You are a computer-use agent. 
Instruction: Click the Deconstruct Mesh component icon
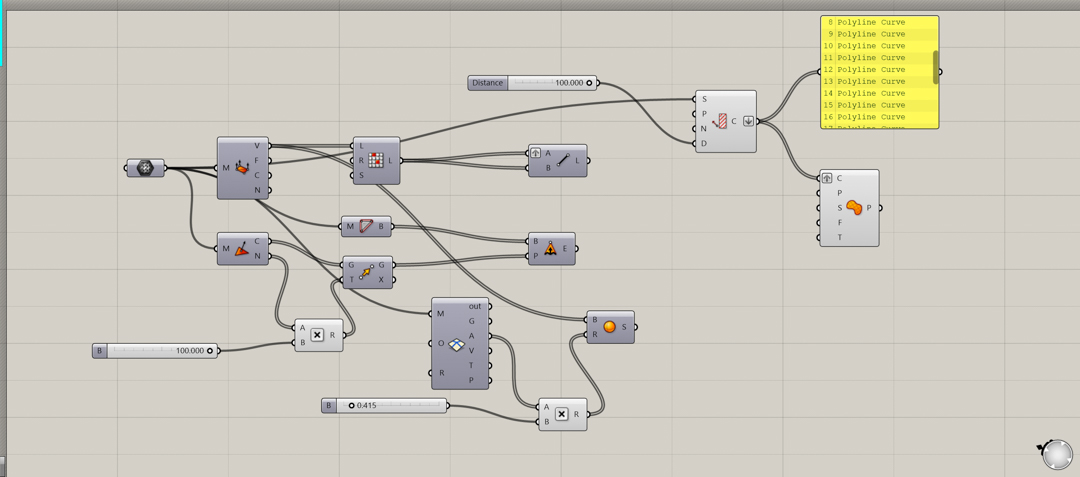pyautogui.click(x=242, y=168)
